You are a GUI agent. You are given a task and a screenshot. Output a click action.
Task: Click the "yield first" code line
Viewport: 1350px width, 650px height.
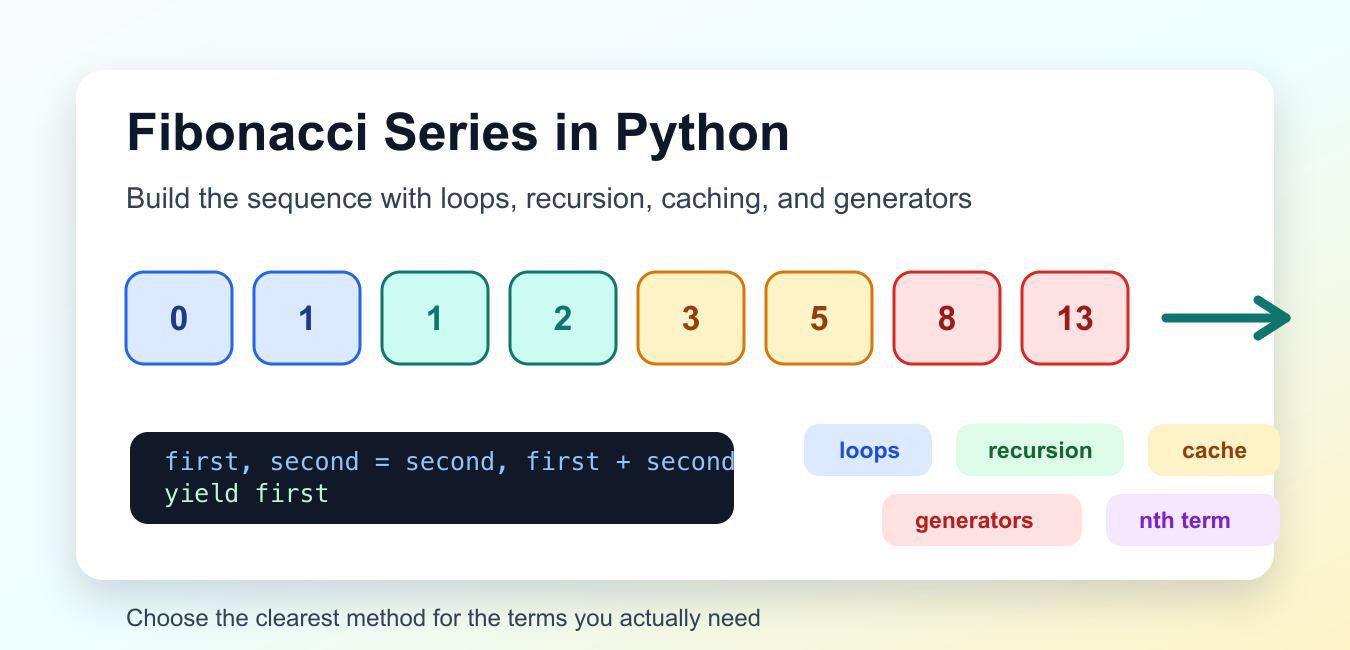coord(247,493)
